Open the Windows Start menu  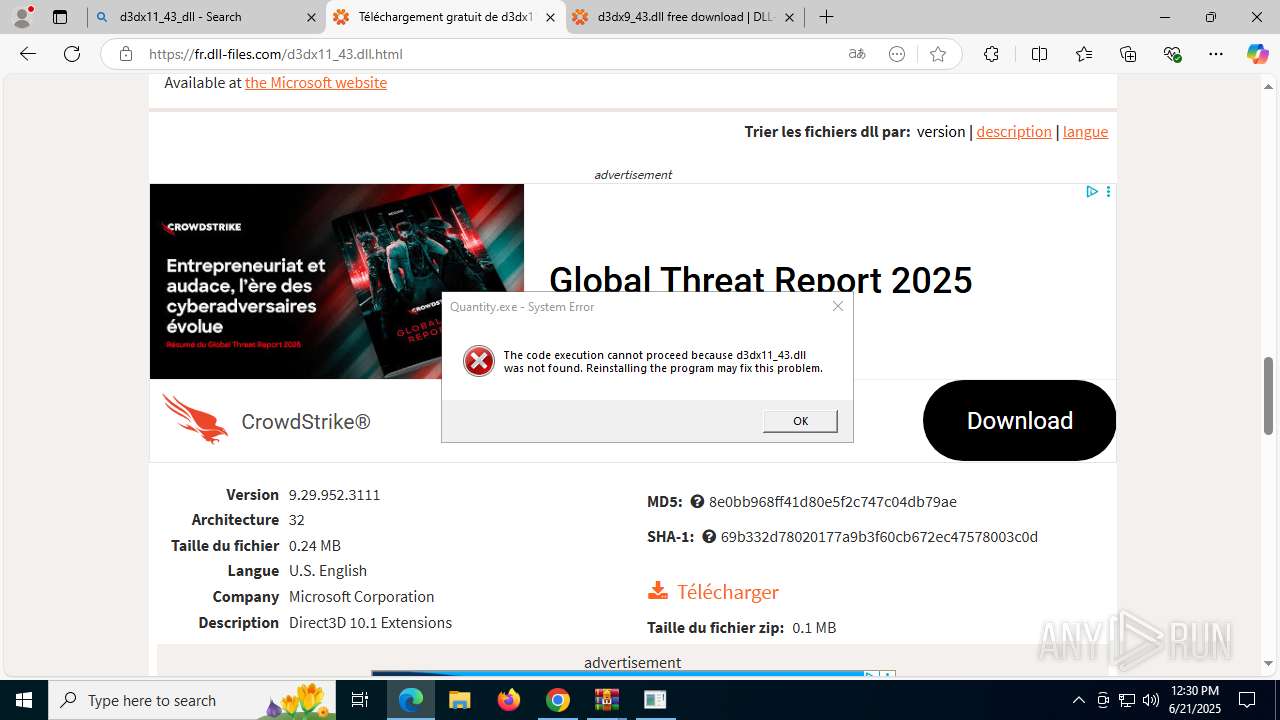[23, 700]
